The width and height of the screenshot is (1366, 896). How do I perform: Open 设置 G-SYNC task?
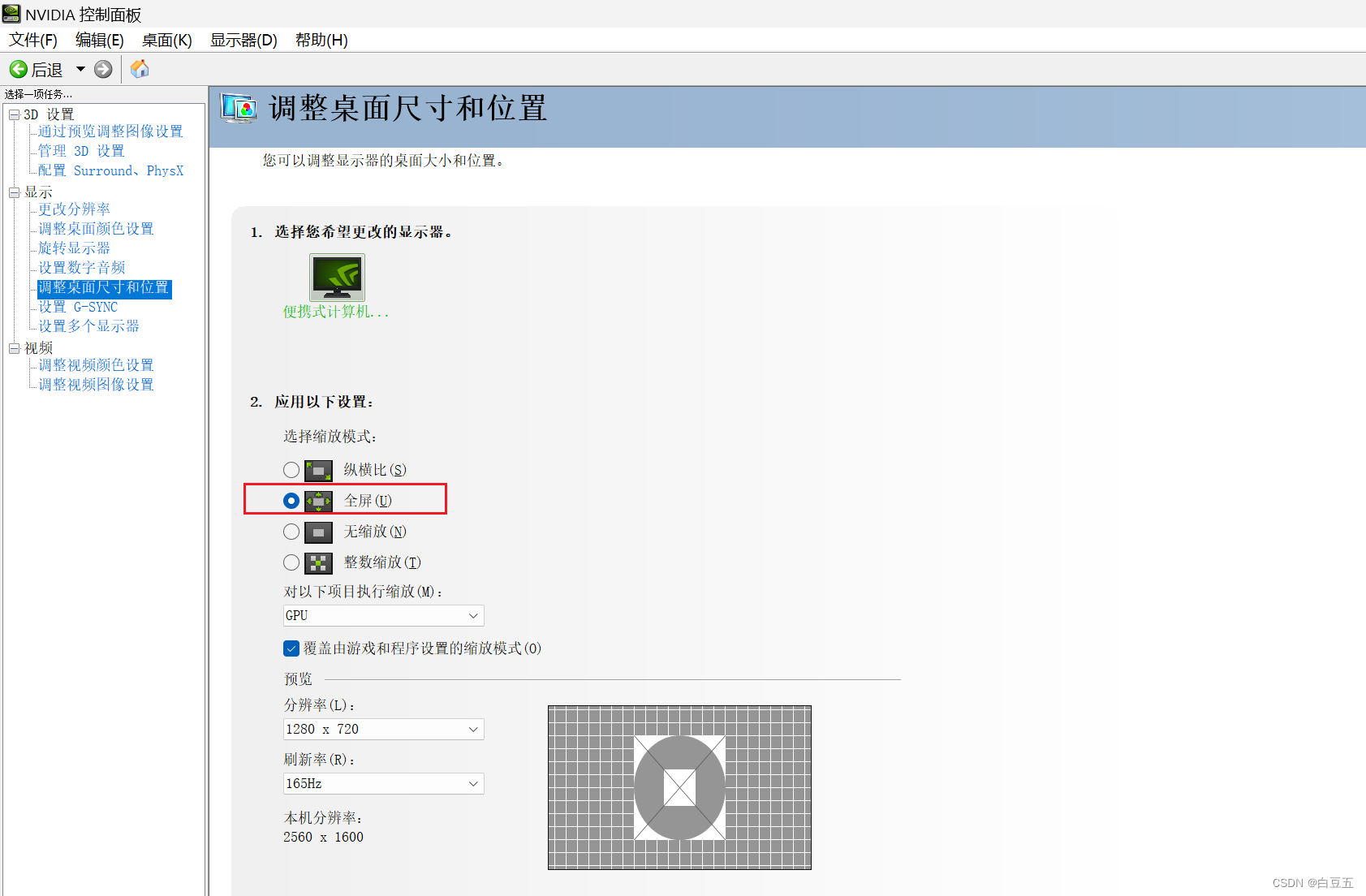coord(78,307)
